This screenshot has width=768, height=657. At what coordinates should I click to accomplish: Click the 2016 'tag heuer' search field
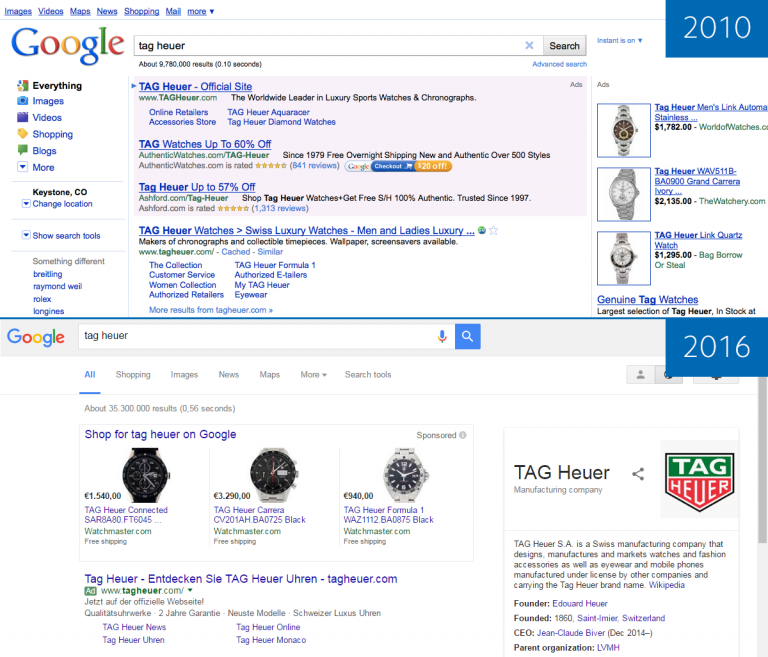pyautogui.click(x=255, y=336)
